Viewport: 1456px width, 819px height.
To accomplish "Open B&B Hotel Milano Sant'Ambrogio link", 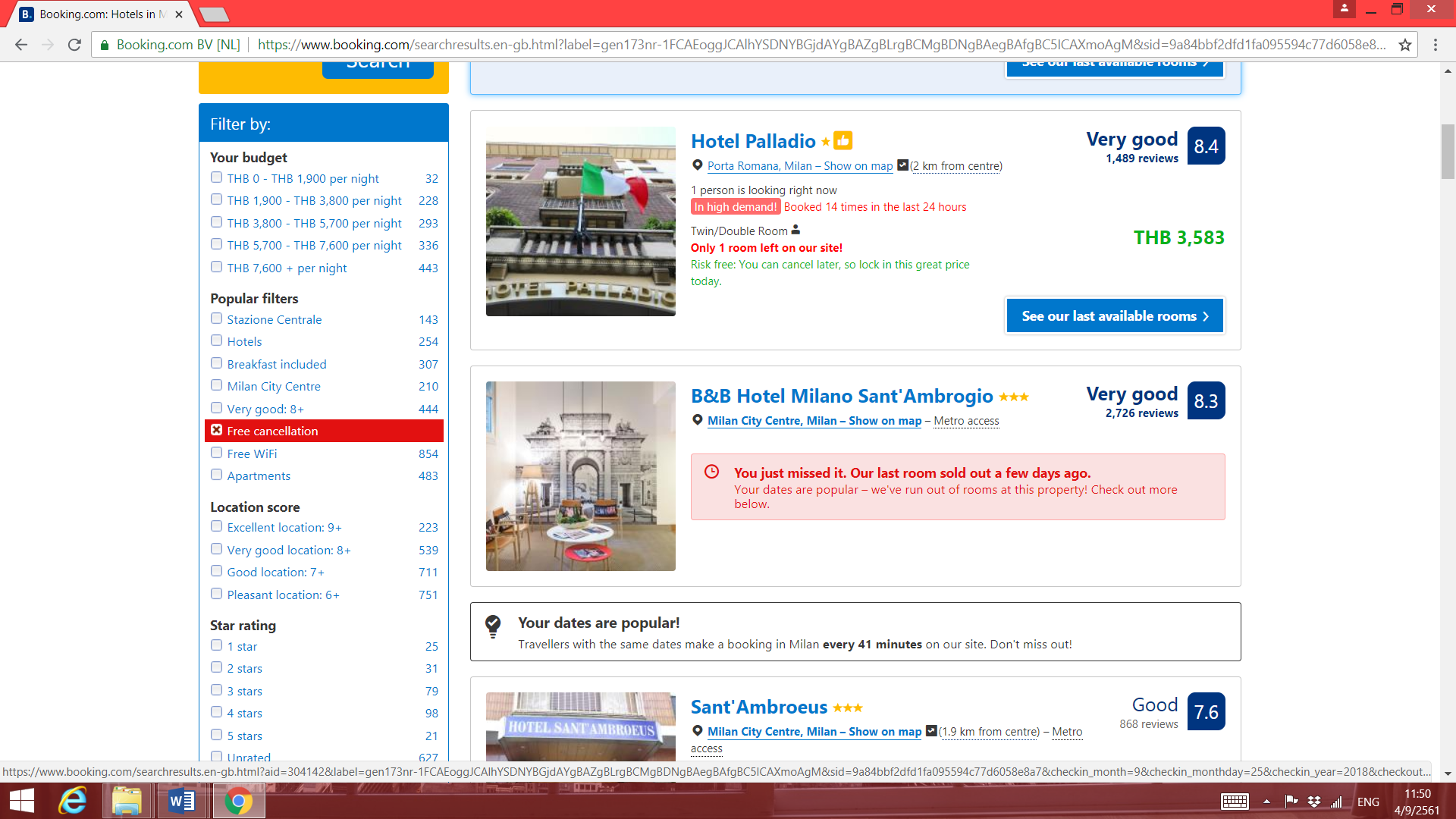I will tap(842, 396).
